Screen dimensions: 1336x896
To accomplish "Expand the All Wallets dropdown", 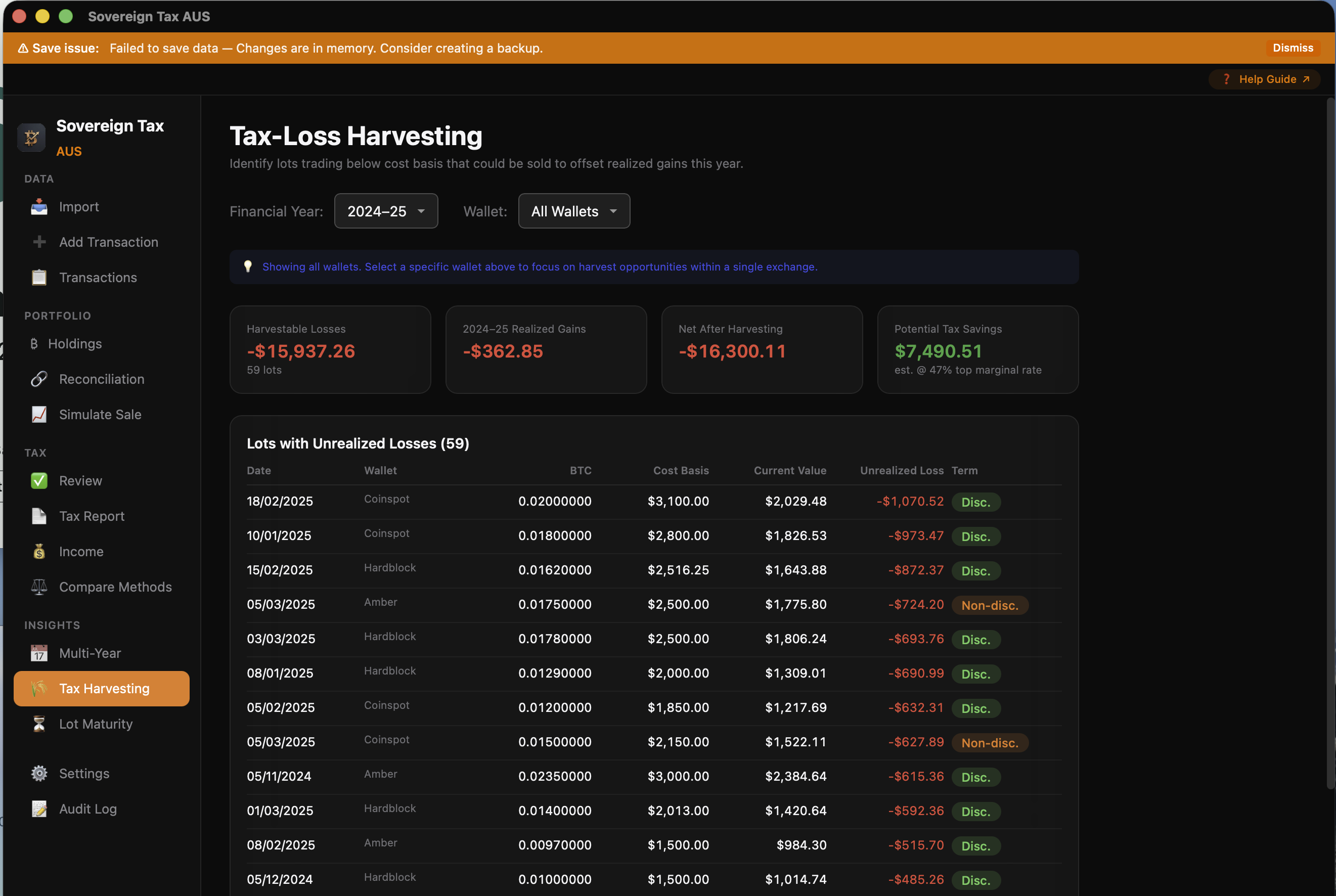I will [x=574, y=211].
